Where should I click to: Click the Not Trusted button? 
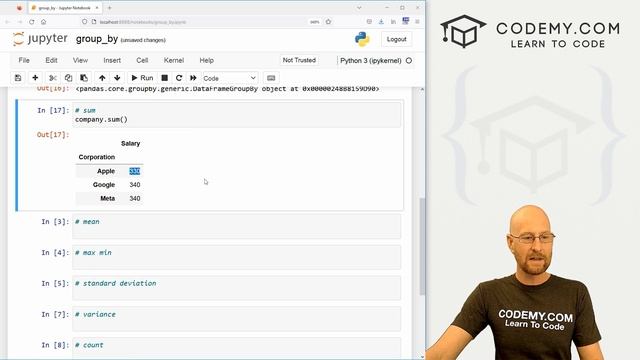pos(299,60)
